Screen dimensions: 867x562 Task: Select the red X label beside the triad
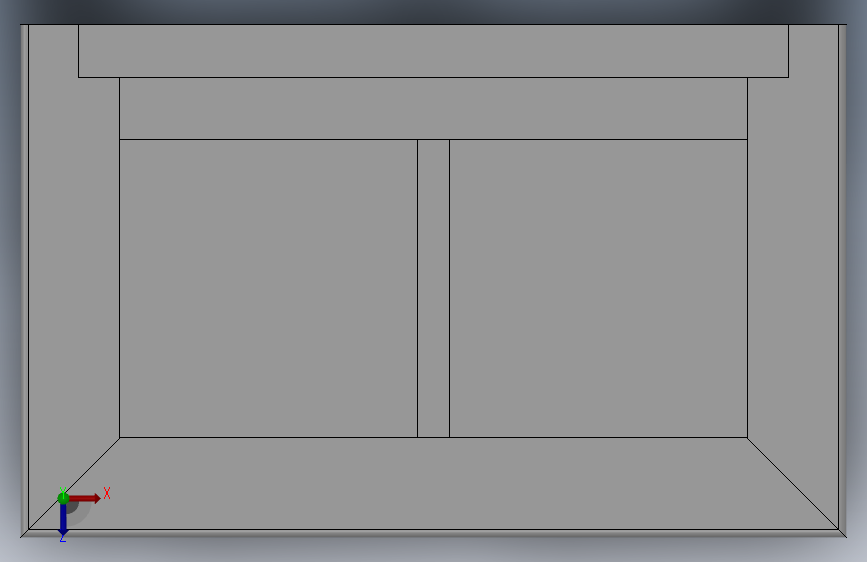pos(107,493)
